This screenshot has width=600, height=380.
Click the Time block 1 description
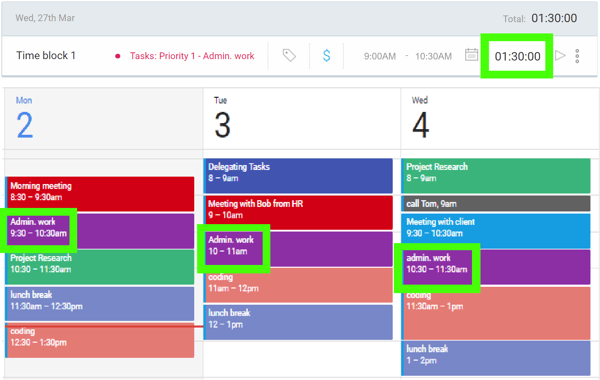(x=46, y=55)
